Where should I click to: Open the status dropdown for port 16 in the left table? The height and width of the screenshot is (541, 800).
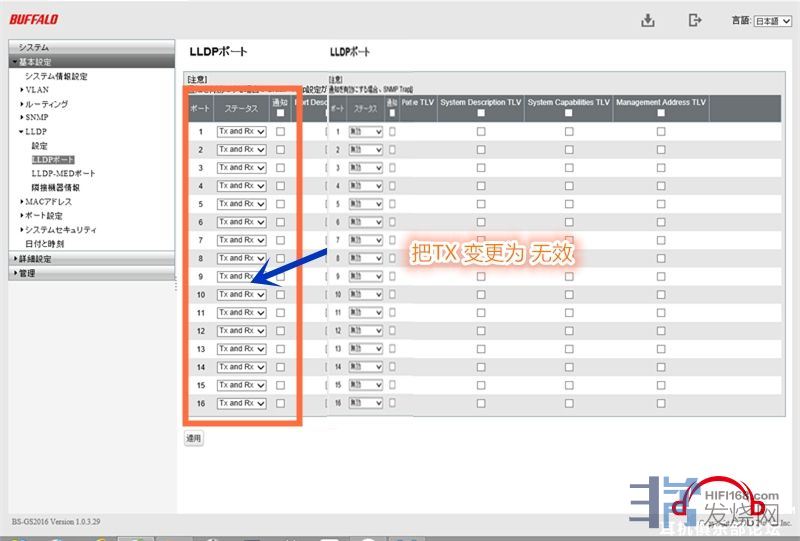[241, 403]
